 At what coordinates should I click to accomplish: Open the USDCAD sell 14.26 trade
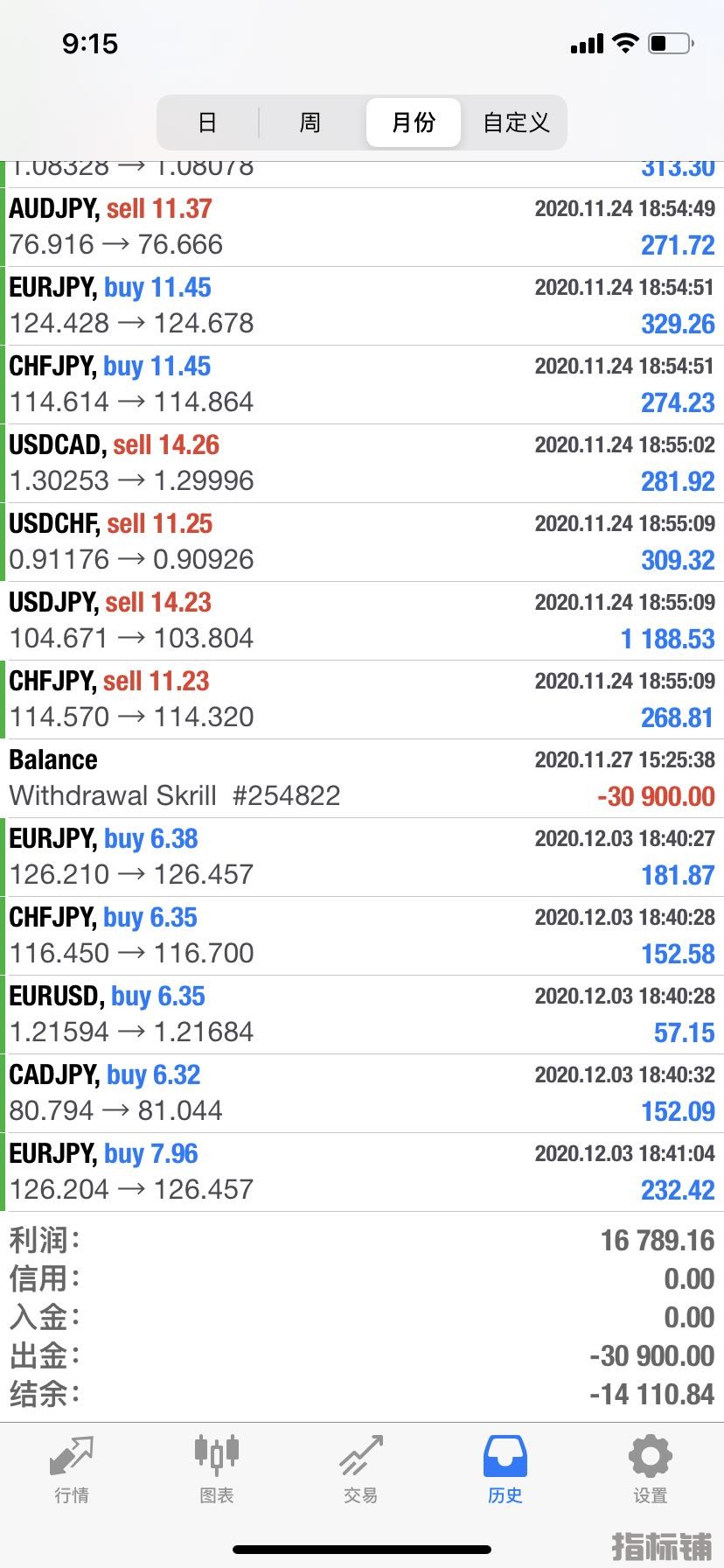pyautogui.click(x=362, y=464)
